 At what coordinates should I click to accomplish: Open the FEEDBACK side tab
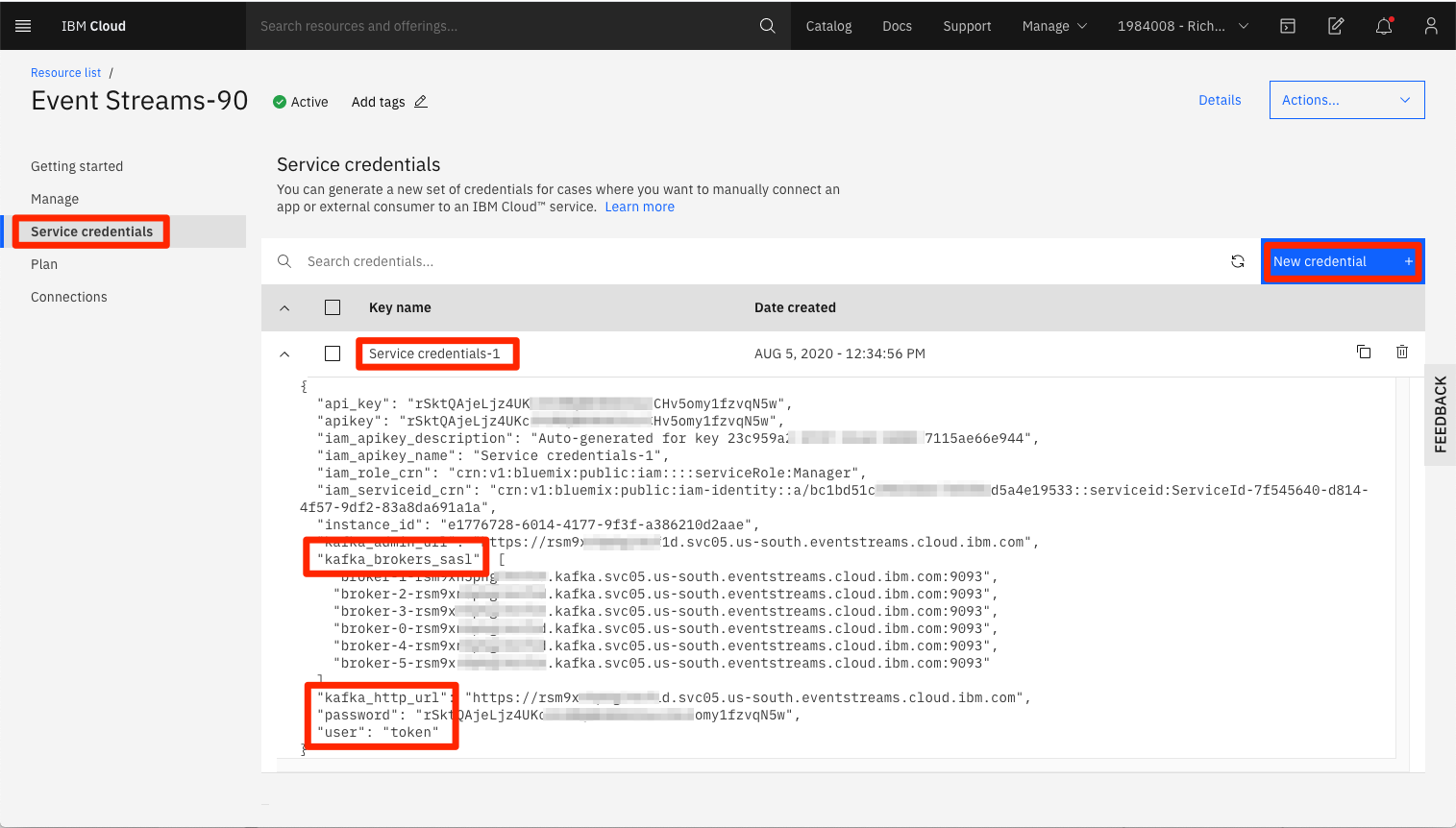tap(1440, 414)
